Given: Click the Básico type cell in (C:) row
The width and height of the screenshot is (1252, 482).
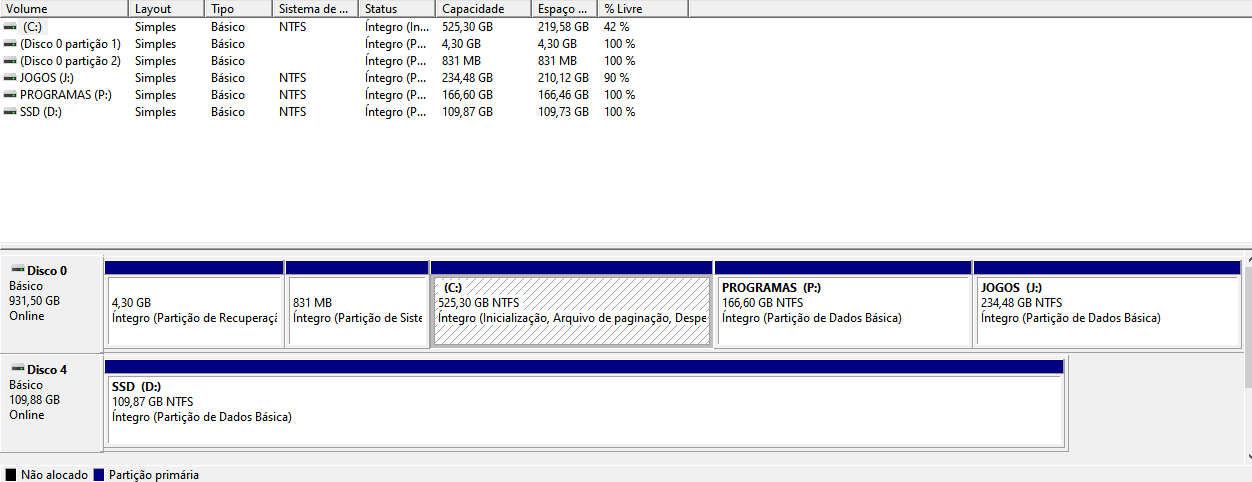Looking at the screenshot, I should [228, 27].
